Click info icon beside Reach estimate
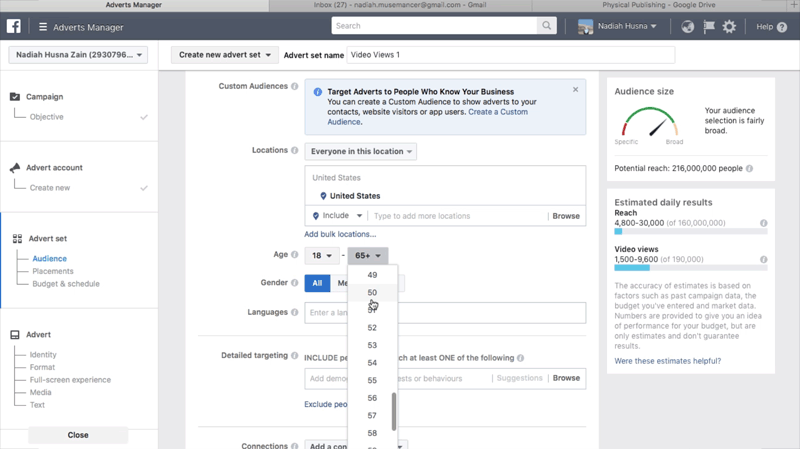Viewport: 800px width, 449px height. click(764, 223)
